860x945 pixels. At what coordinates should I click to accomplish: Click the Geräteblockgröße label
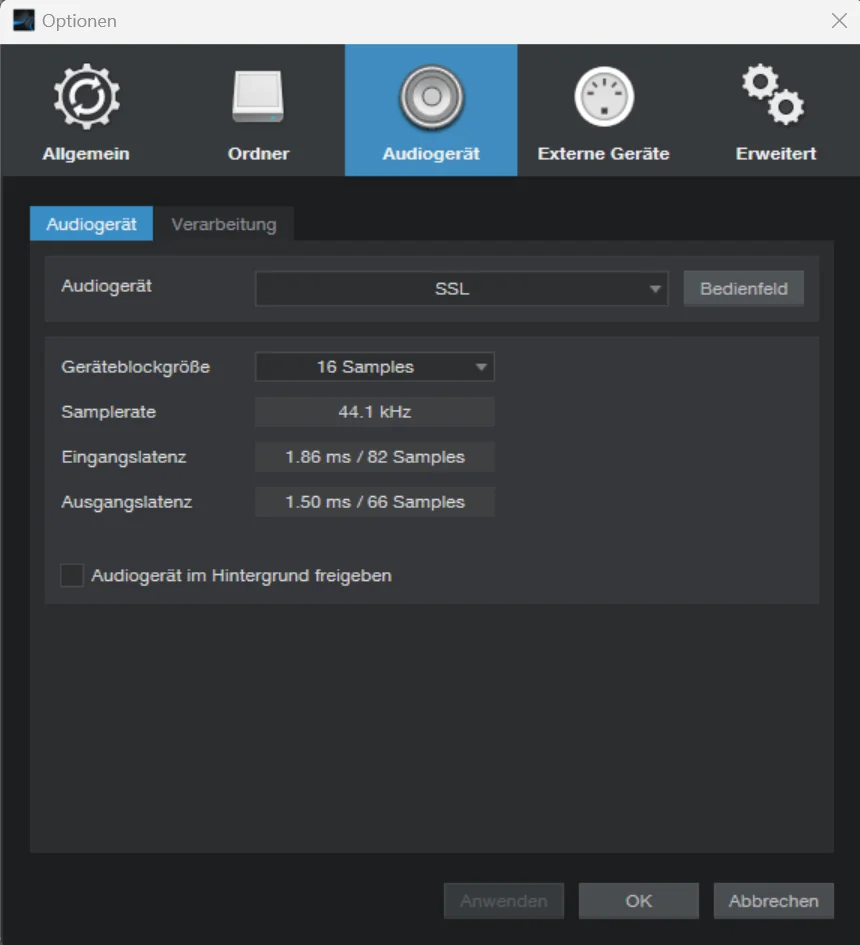pos(136,367)
